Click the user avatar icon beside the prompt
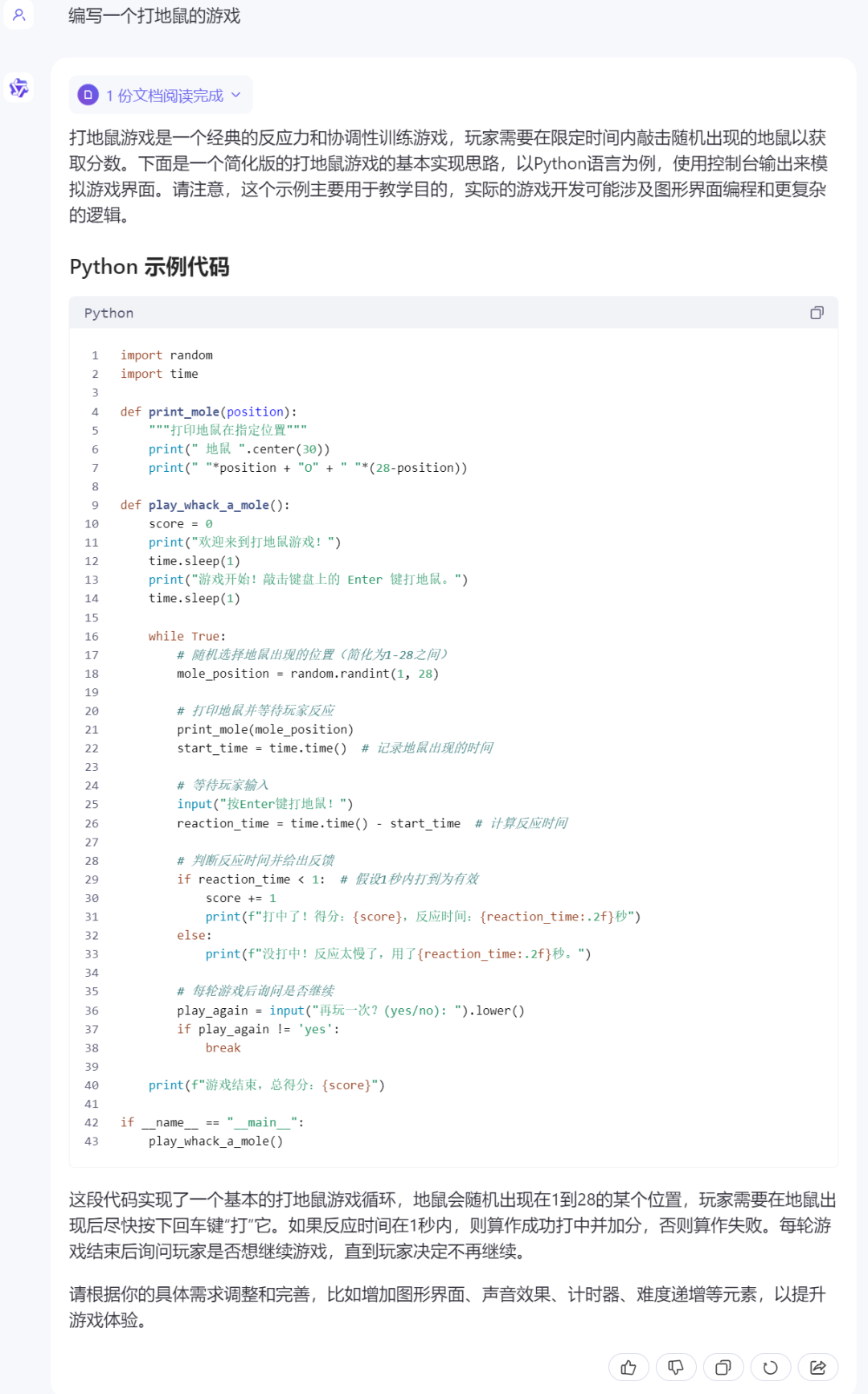This screenshot has width=868, height=1394. (x=19, y=14)
